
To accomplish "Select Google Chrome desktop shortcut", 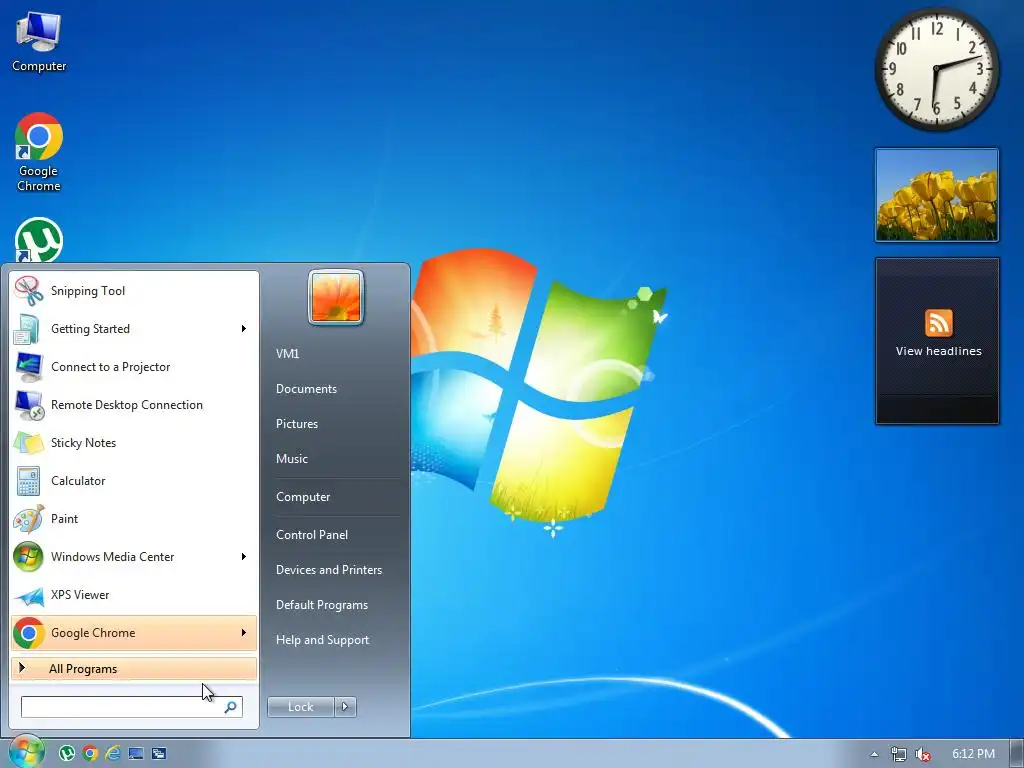I will [x=39, y=152].
